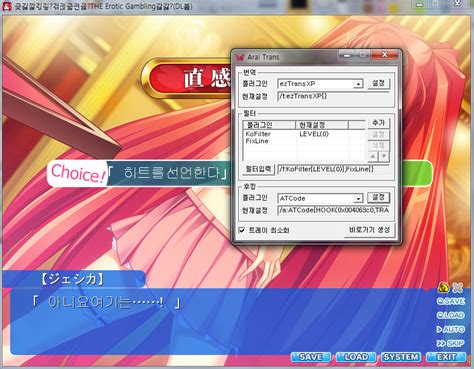The width and height of the screenshot is (474, 369).
Task: Click the ジェシカ speaker name tag
Action: [72, 279]
